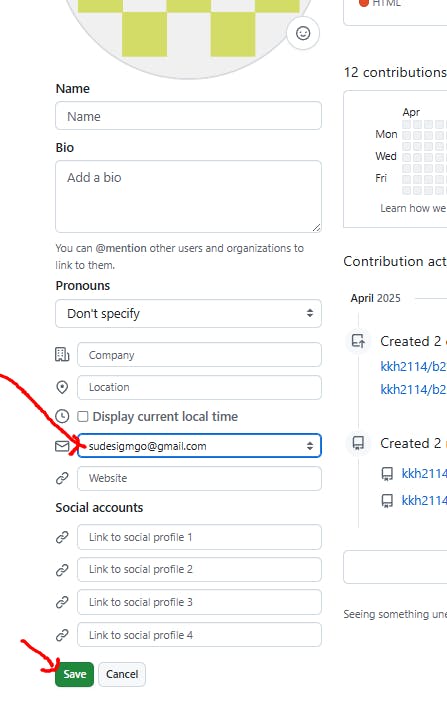Click the Website input field
The image size is (447, 712).
click(x=199, y=478)
